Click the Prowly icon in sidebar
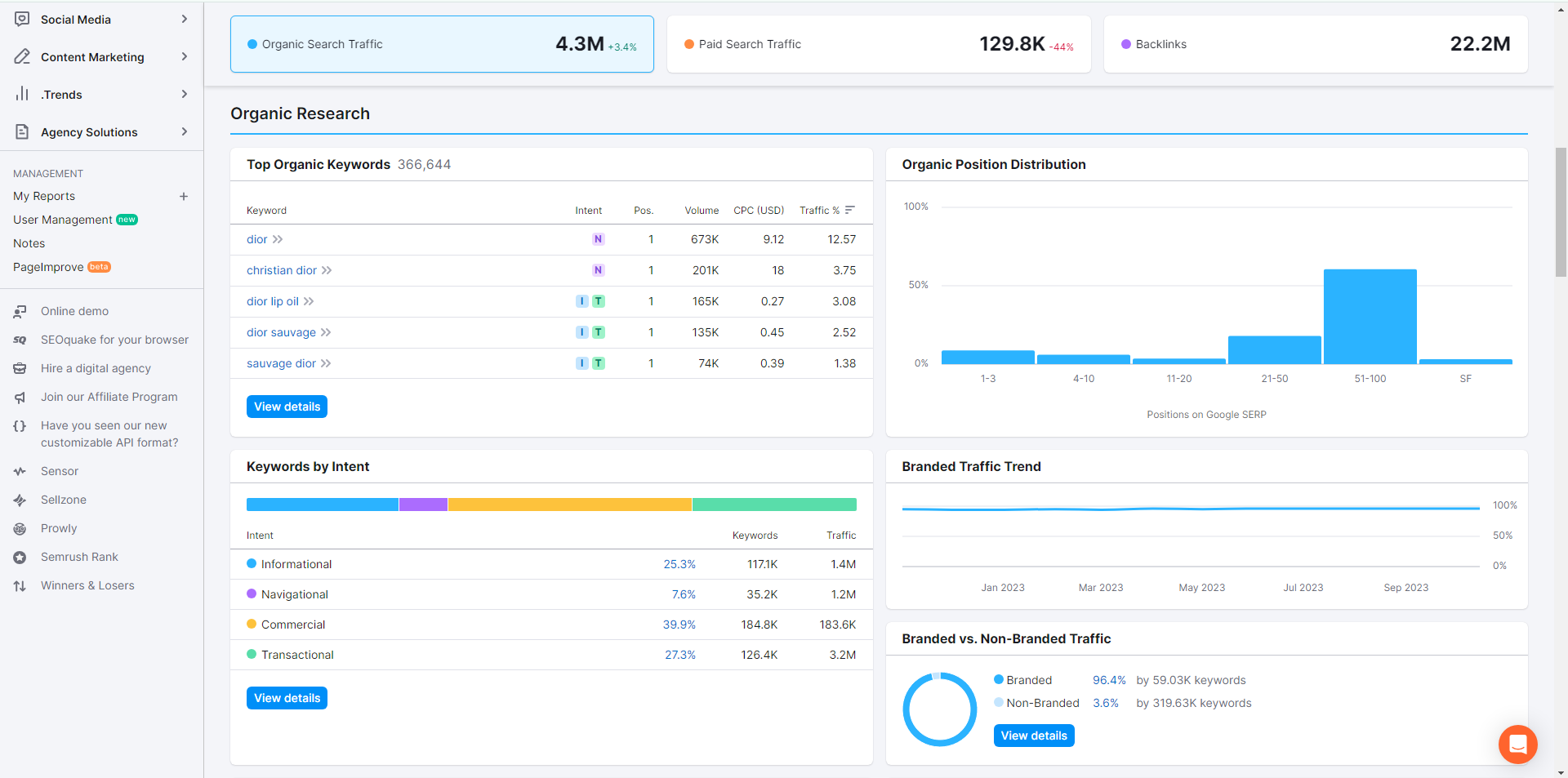 coord(20,529)
